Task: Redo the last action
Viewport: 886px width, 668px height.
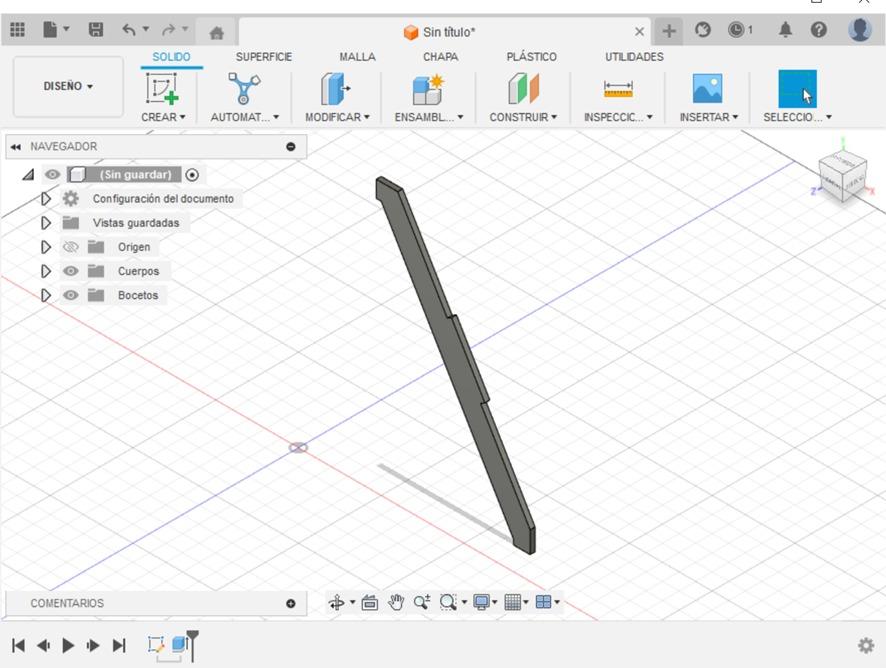Action: coord(168,29)
